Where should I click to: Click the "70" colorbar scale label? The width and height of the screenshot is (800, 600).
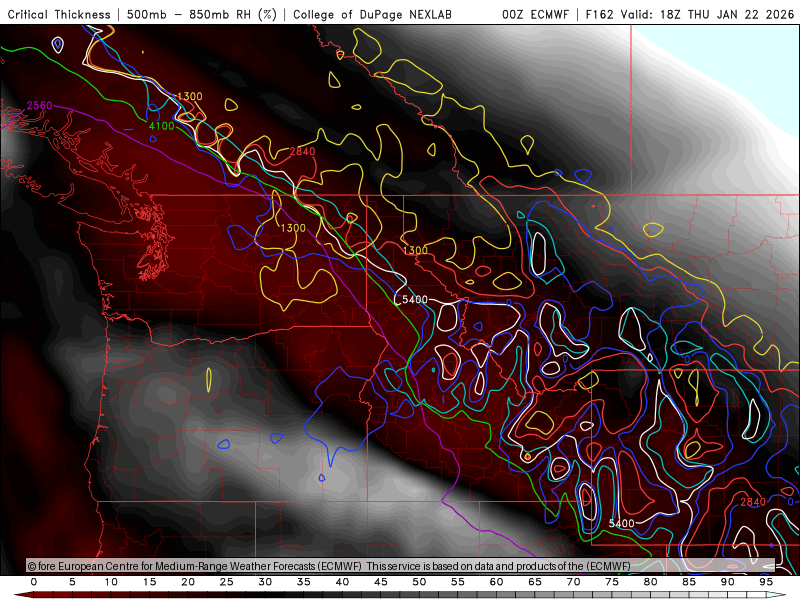(x=573, y=582)
